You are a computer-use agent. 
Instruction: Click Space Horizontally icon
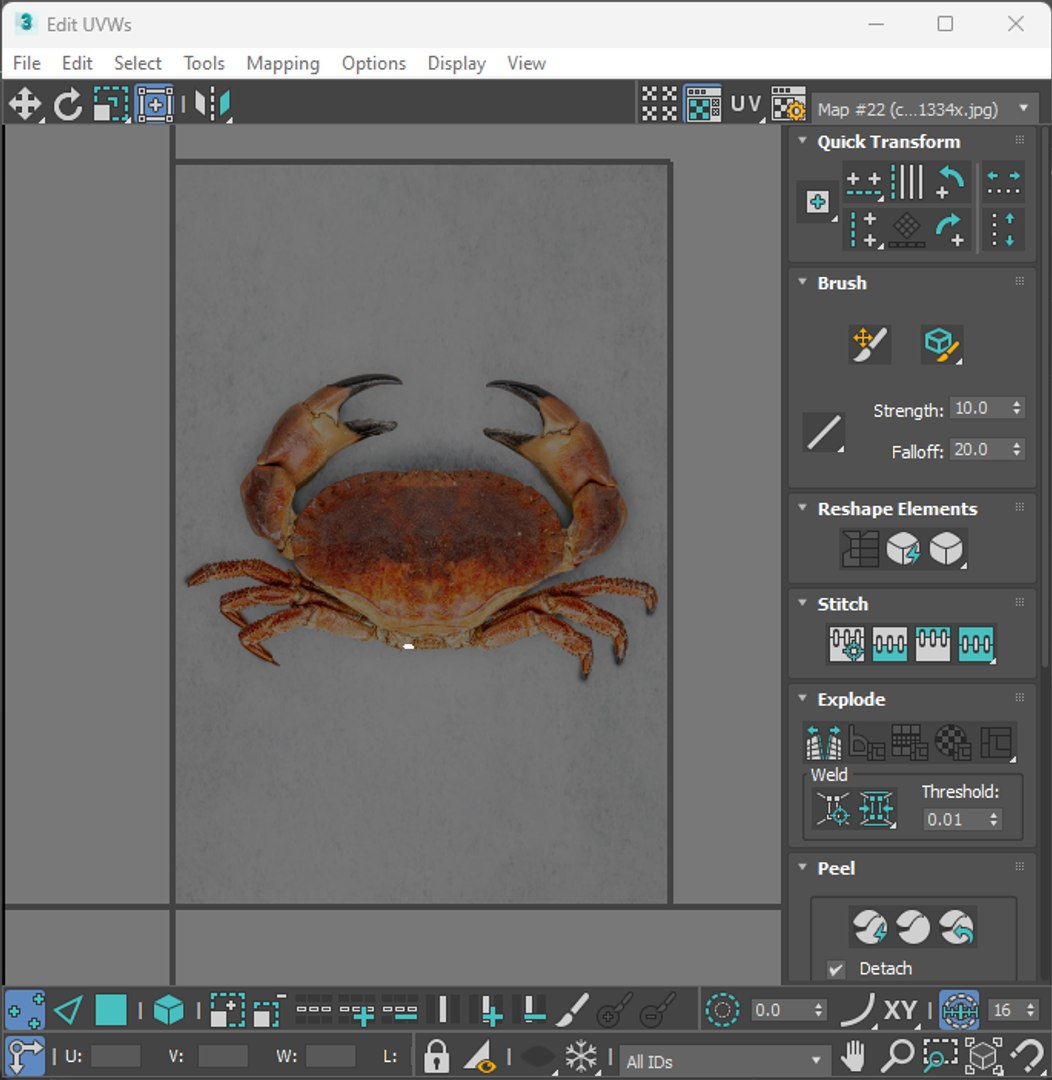pos(1003,183)
